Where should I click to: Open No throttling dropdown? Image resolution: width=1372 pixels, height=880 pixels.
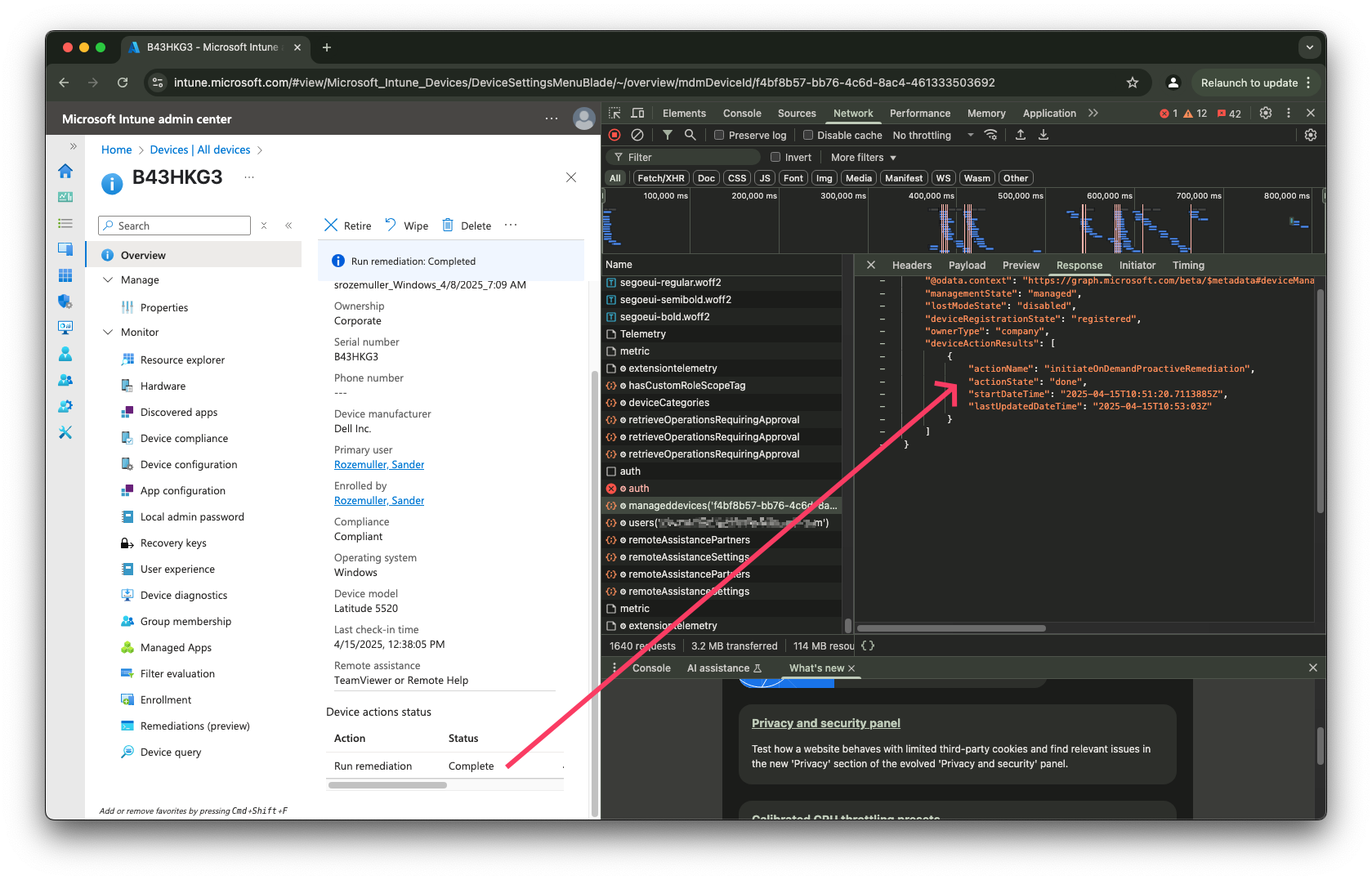click(x=933, y=135)
